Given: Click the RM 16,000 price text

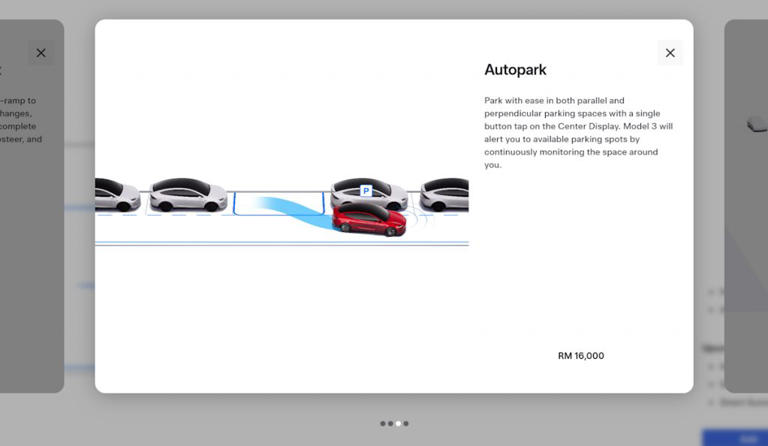Looking at the screenshot, I should click(x=581, y=356).
